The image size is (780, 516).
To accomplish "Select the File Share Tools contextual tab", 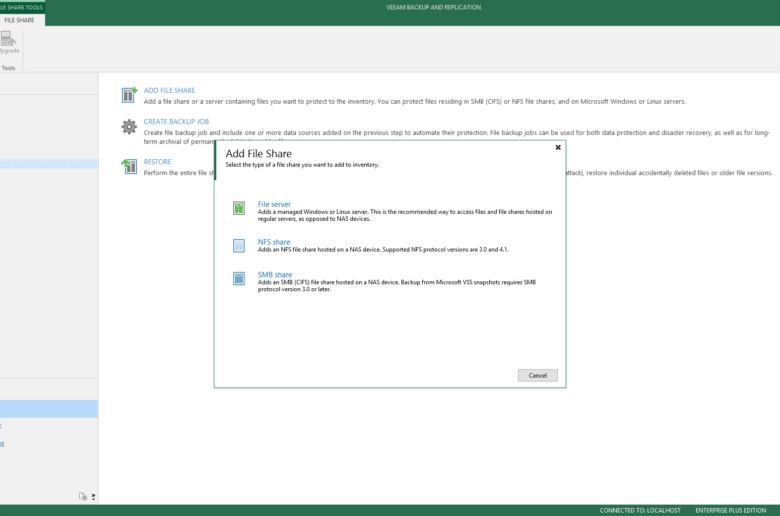I will point(22,7).
